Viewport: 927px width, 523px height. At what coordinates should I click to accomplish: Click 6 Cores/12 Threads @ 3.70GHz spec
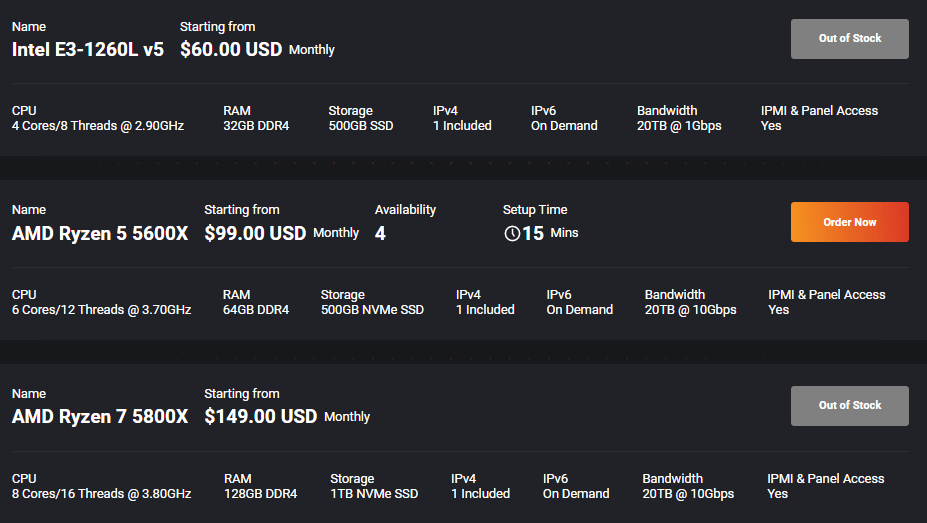click(x=102, y=310)
